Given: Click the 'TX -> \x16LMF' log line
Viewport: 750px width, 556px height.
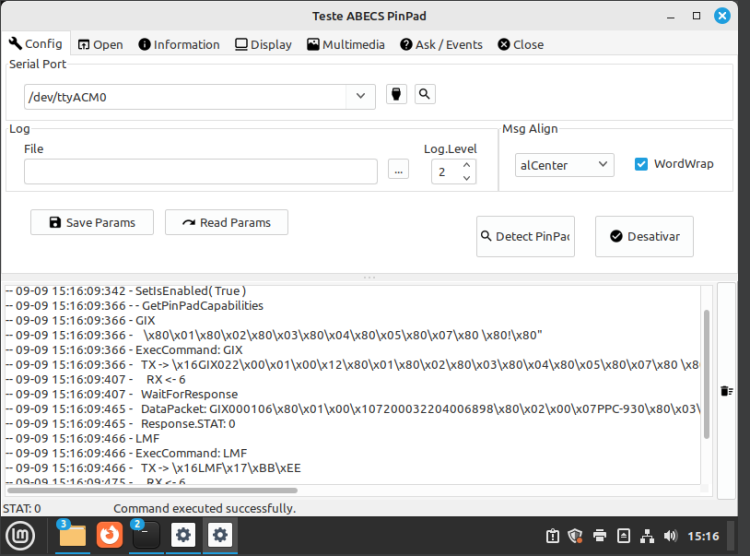Looking at the screenshot, I should 153,468.
